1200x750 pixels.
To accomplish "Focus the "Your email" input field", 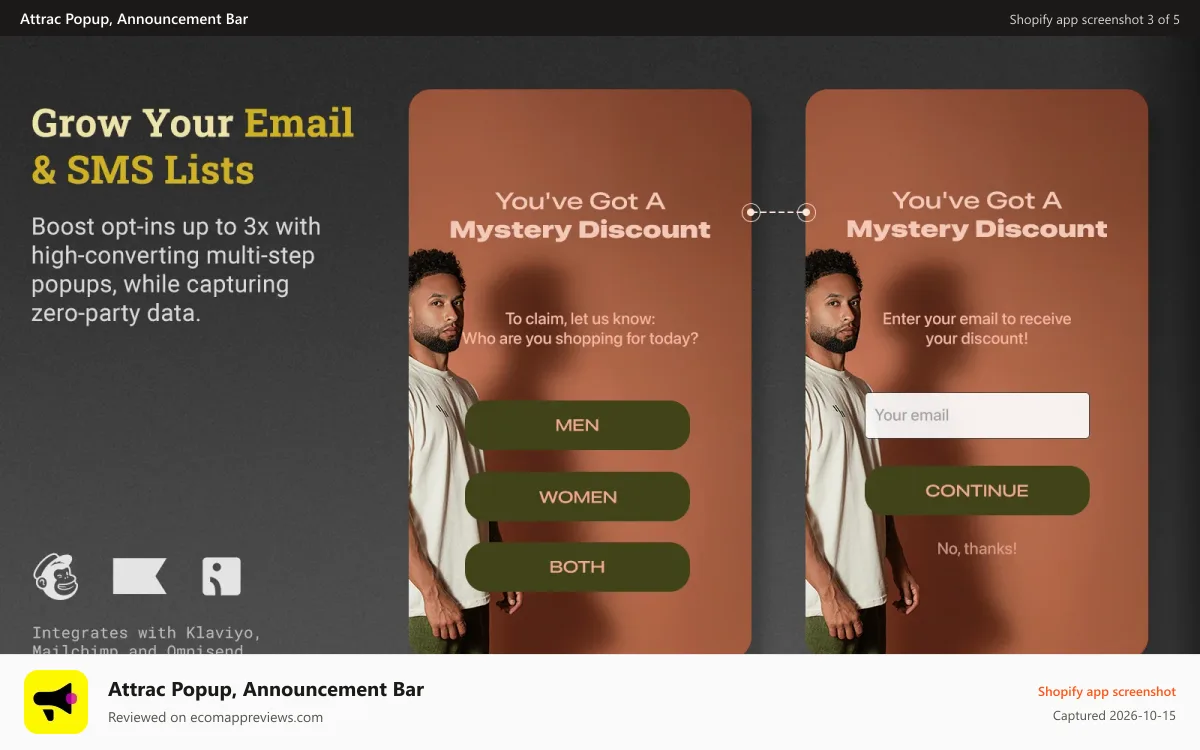I will (977, 415).
